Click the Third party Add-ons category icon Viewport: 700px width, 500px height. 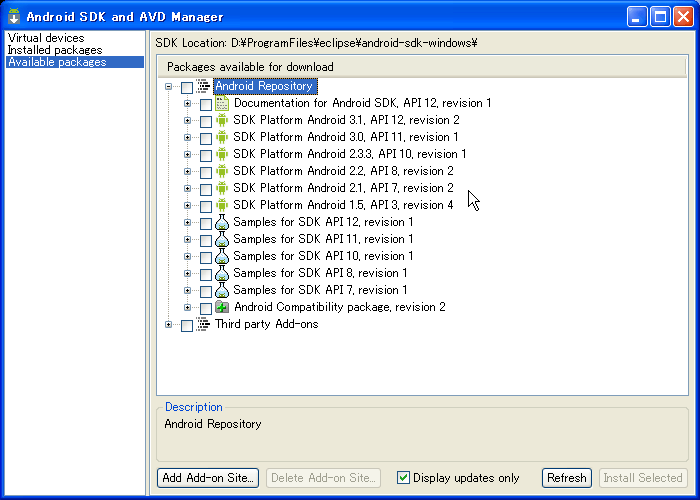(x=203, y=324)
